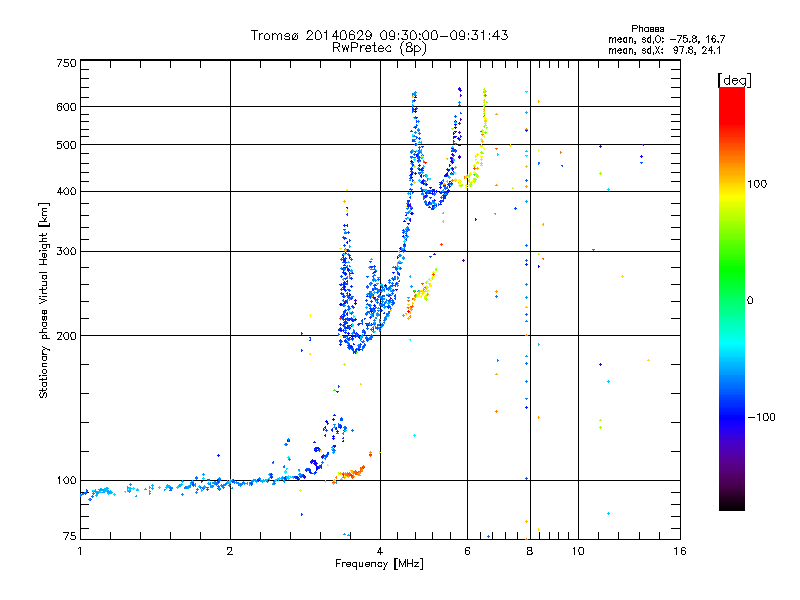
Task: Click the y-axis tick label "750"
Action: 66,63
